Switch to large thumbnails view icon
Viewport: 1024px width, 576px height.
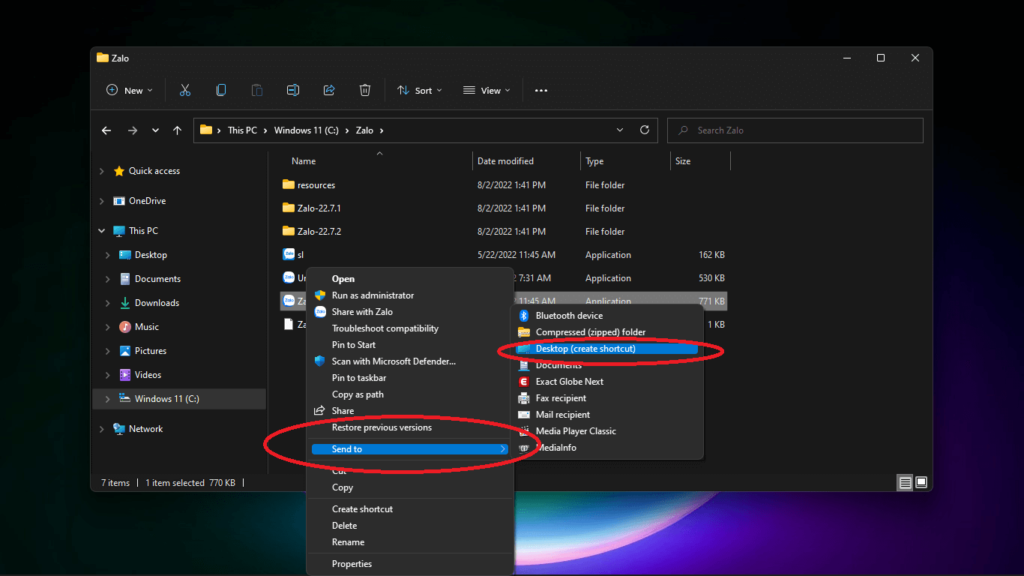(922, 483)
